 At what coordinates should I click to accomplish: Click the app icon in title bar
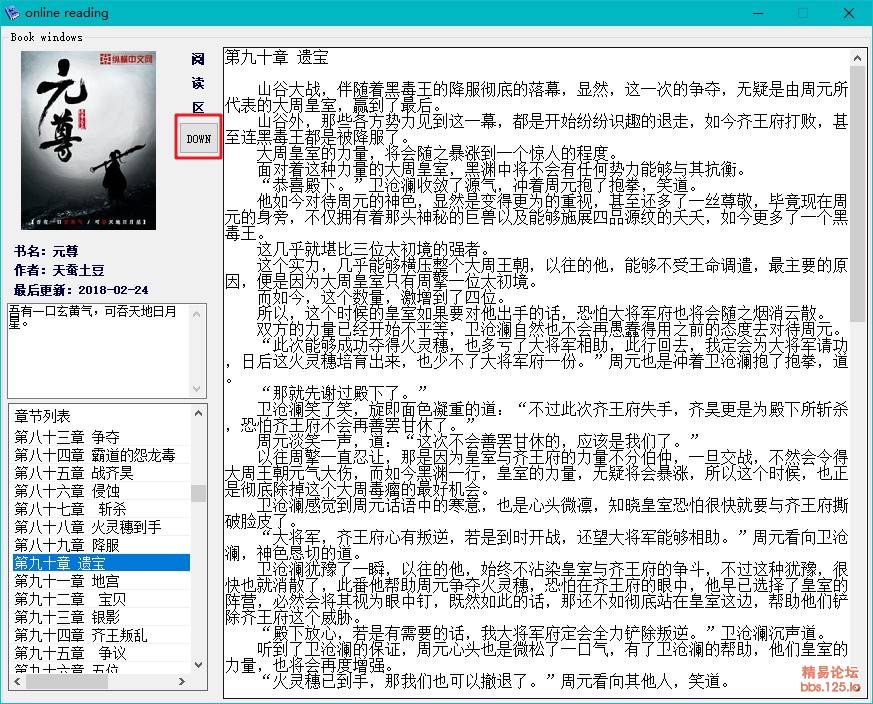12,13
